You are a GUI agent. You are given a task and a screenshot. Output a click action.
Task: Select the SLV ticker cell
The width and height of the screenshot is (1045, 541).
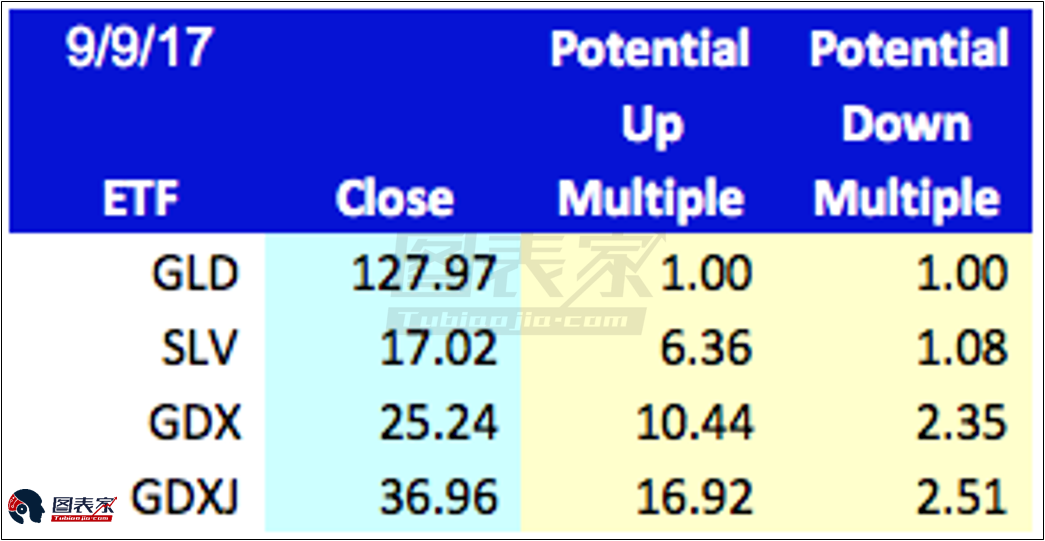pos(199,348)
